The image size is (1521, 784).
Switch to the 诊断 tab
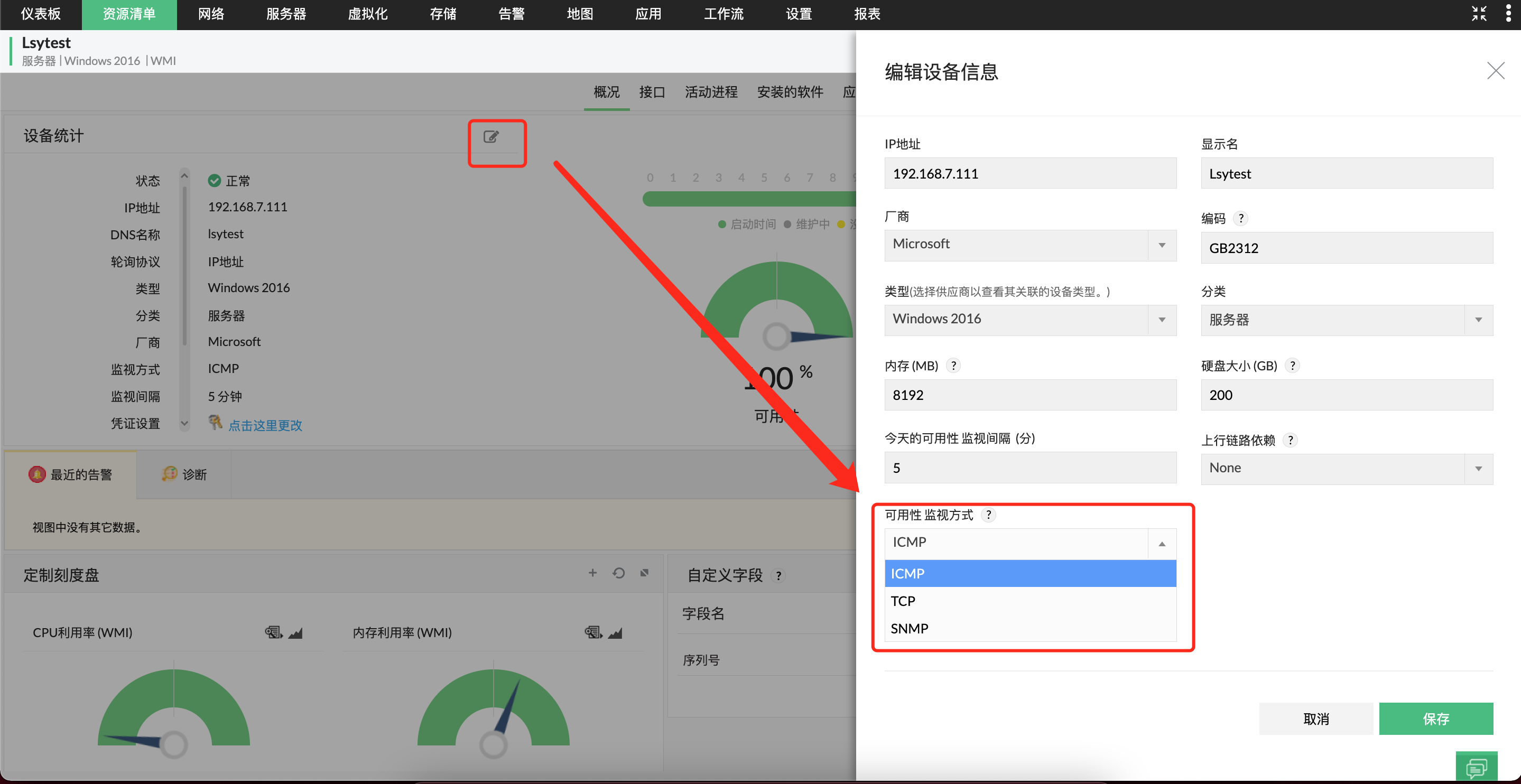coord(184,474)
